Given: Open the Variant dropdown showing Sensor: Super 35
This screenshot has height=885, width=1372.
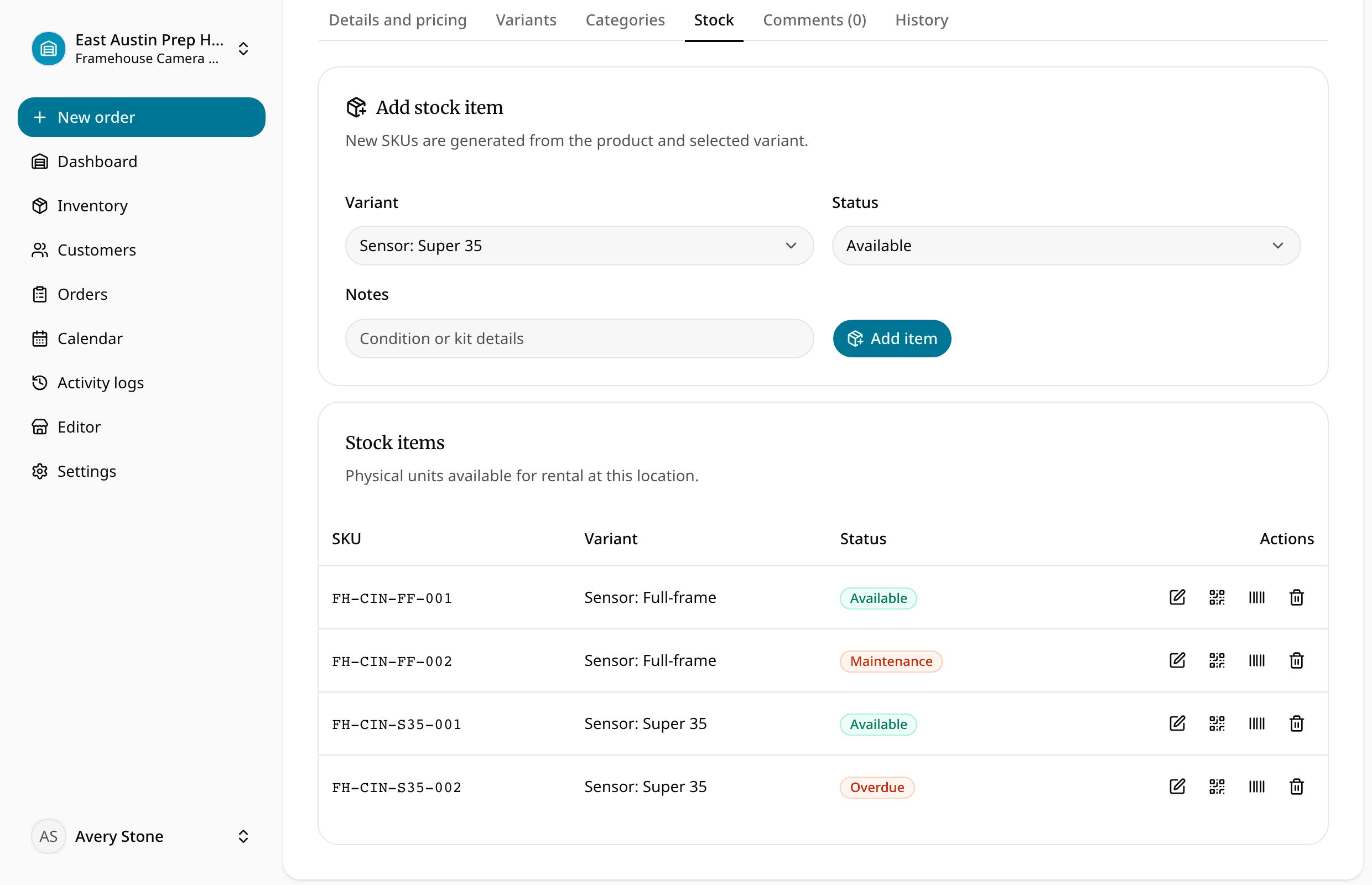Looking at the screenshot, I should point(579,246).
